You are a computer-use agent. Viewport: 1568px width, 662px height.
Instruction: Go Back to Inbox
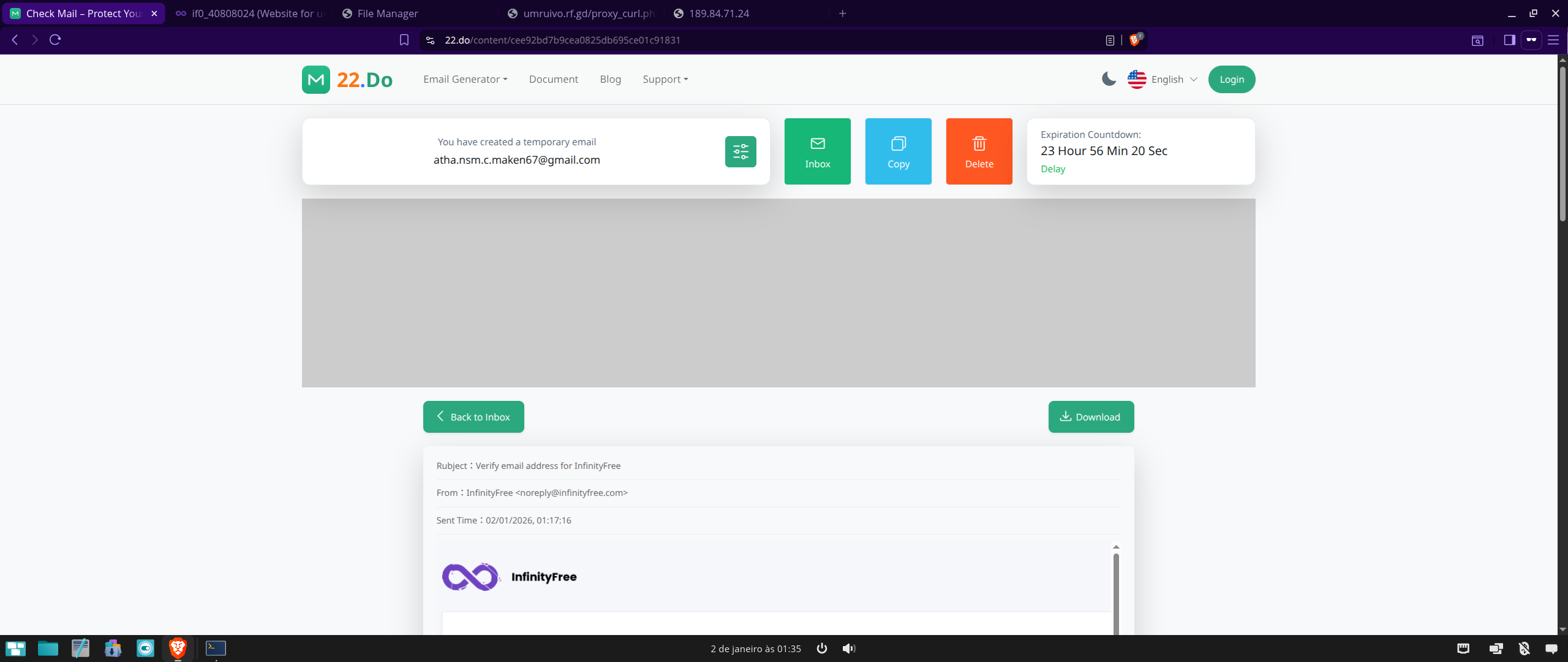pyautogui.click(x=473, y=417)
